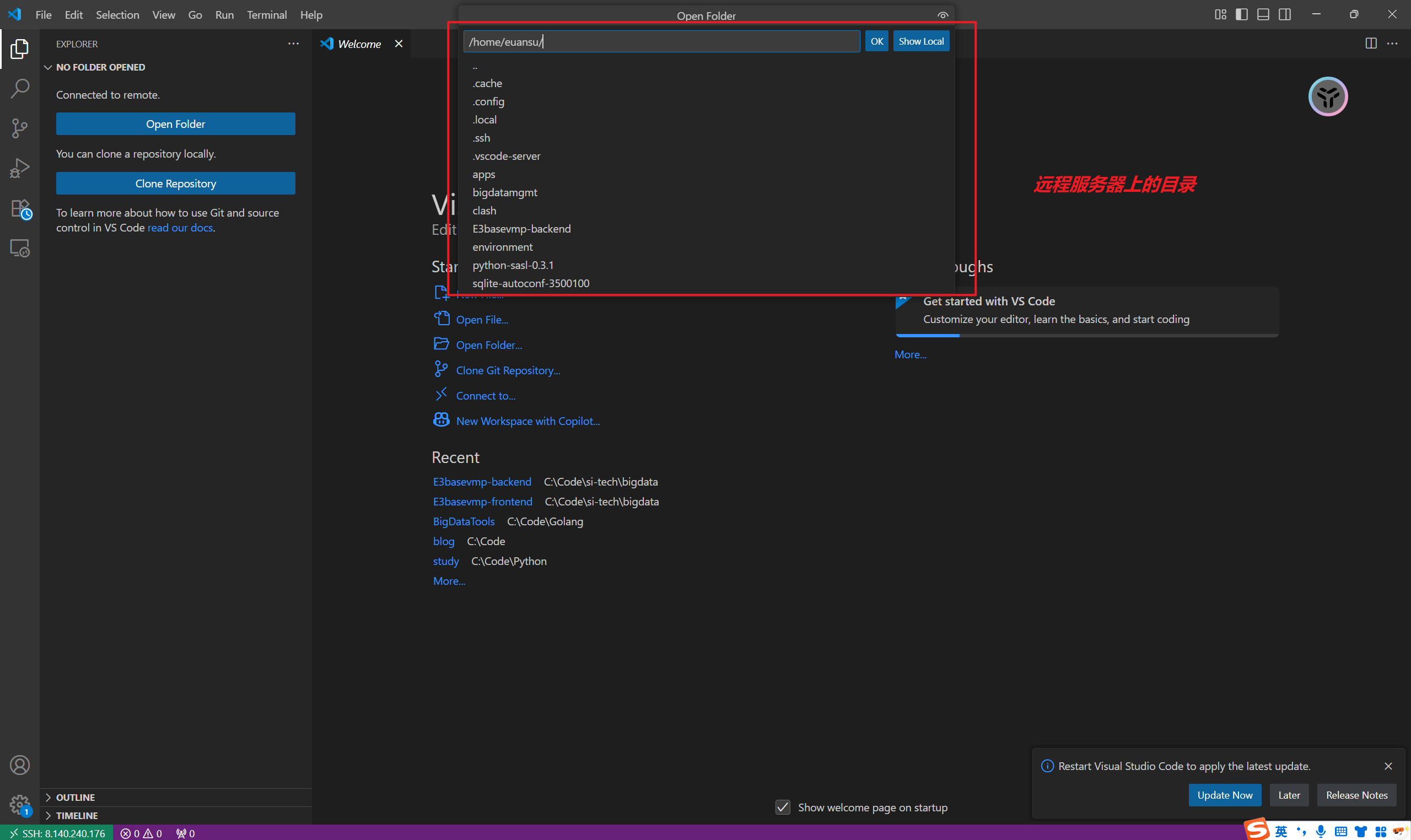Expand the TIMELINE section

point(77,815)
